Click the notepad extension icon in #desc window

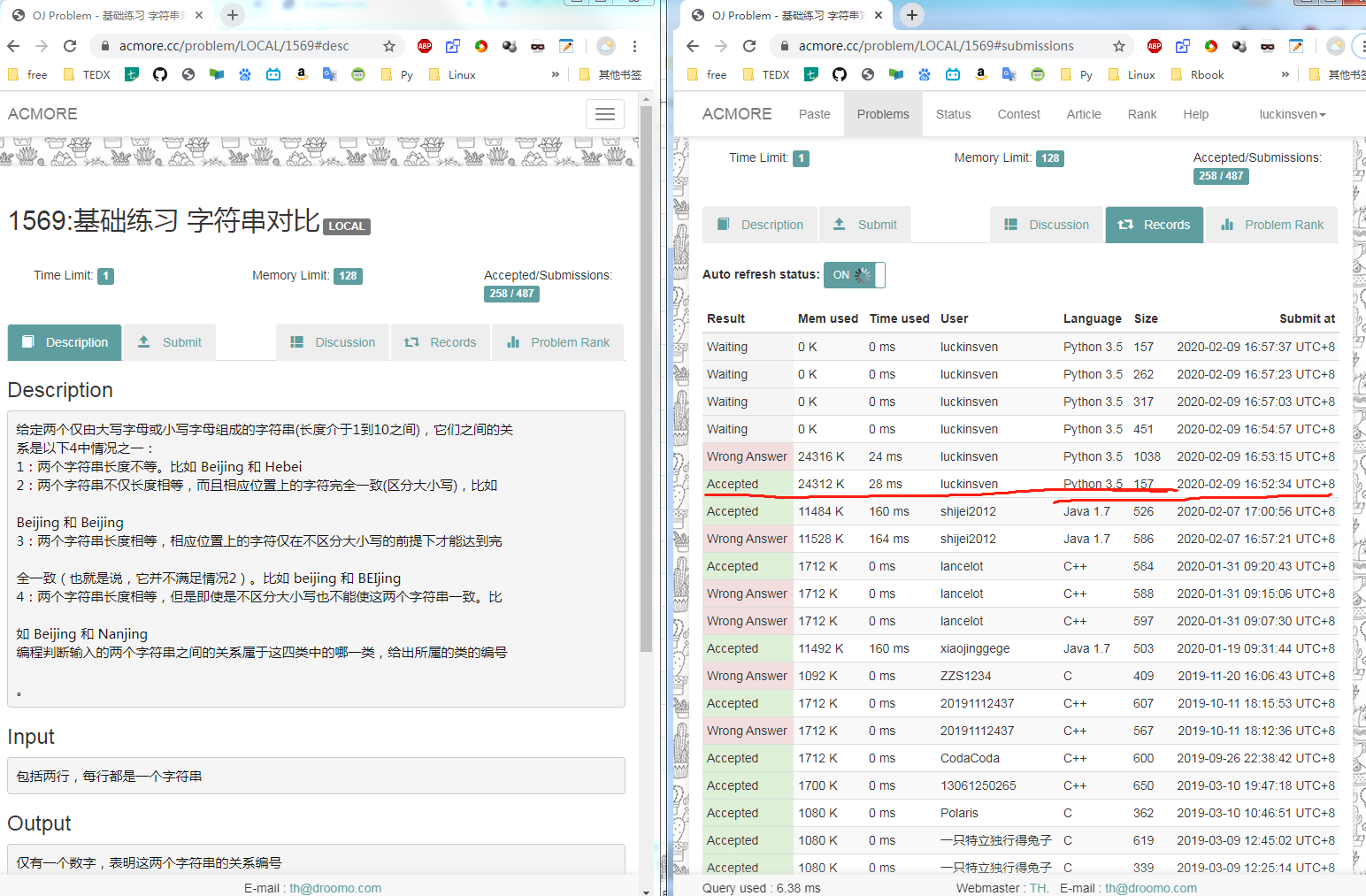tap(566, 46)
